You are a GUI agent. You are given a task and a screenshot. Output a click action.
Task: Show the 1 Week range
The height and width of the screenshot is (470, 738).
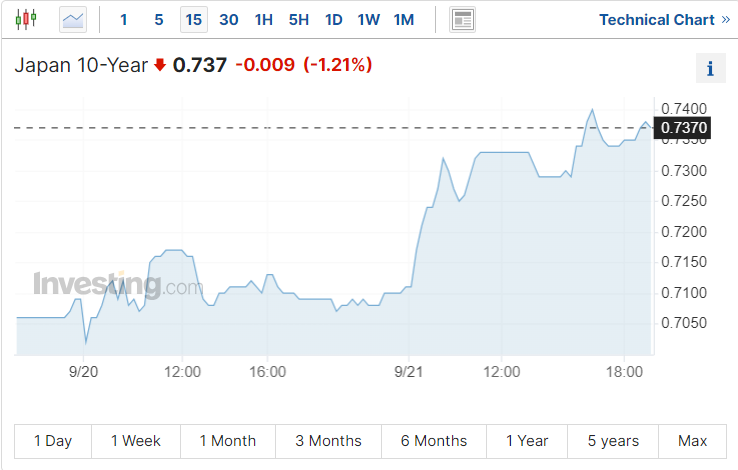(x=136, y=441)
